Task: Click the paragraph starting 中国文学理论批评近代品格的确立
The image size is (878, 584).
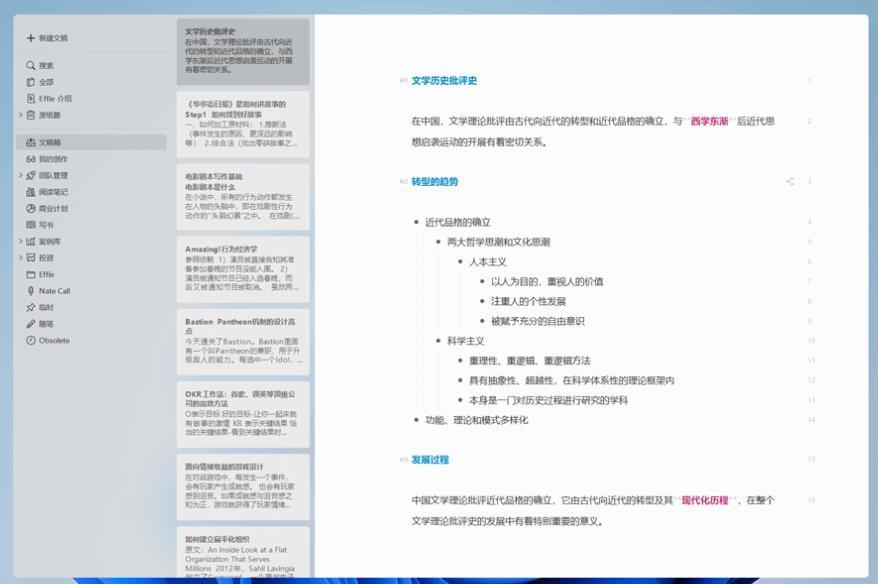Action: pyautogui.click(x=593, y=511)
